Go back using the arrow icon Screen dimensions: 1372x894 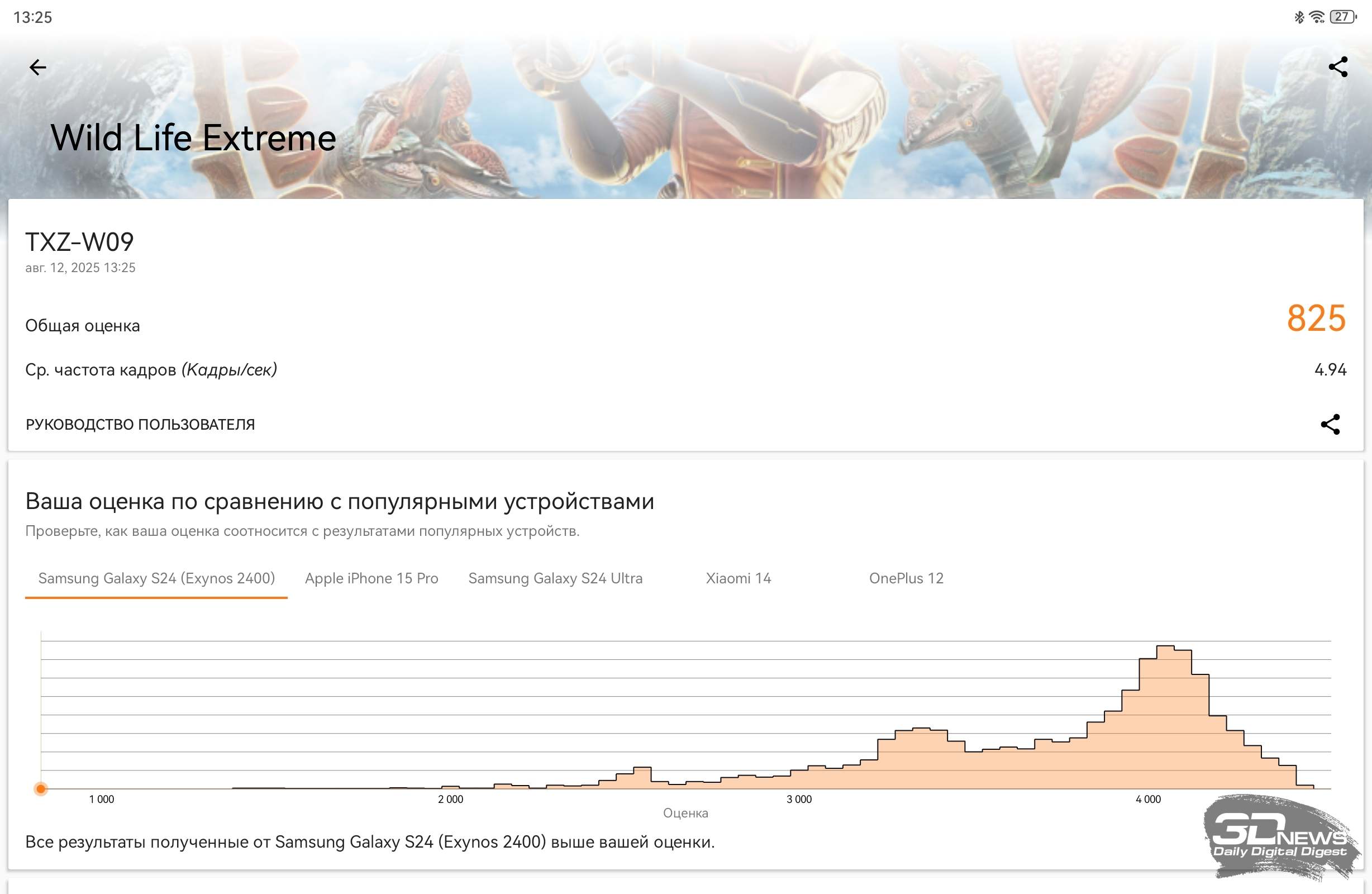pos(37,68)
